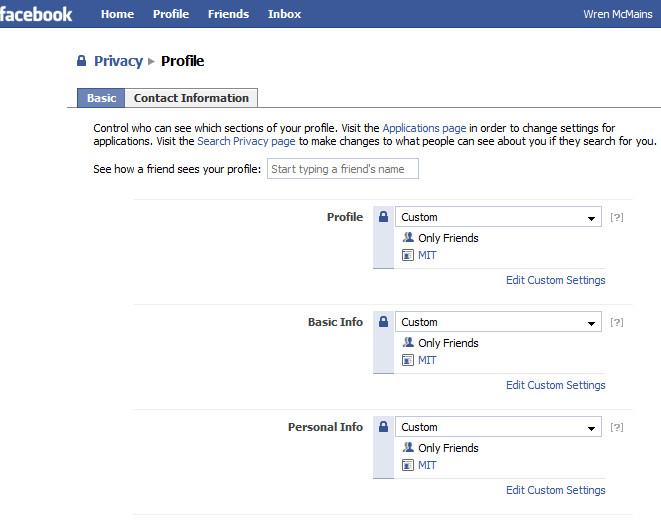
Task: Click the lock icon beside Privacy heading
Action: (x=81, y=61)
